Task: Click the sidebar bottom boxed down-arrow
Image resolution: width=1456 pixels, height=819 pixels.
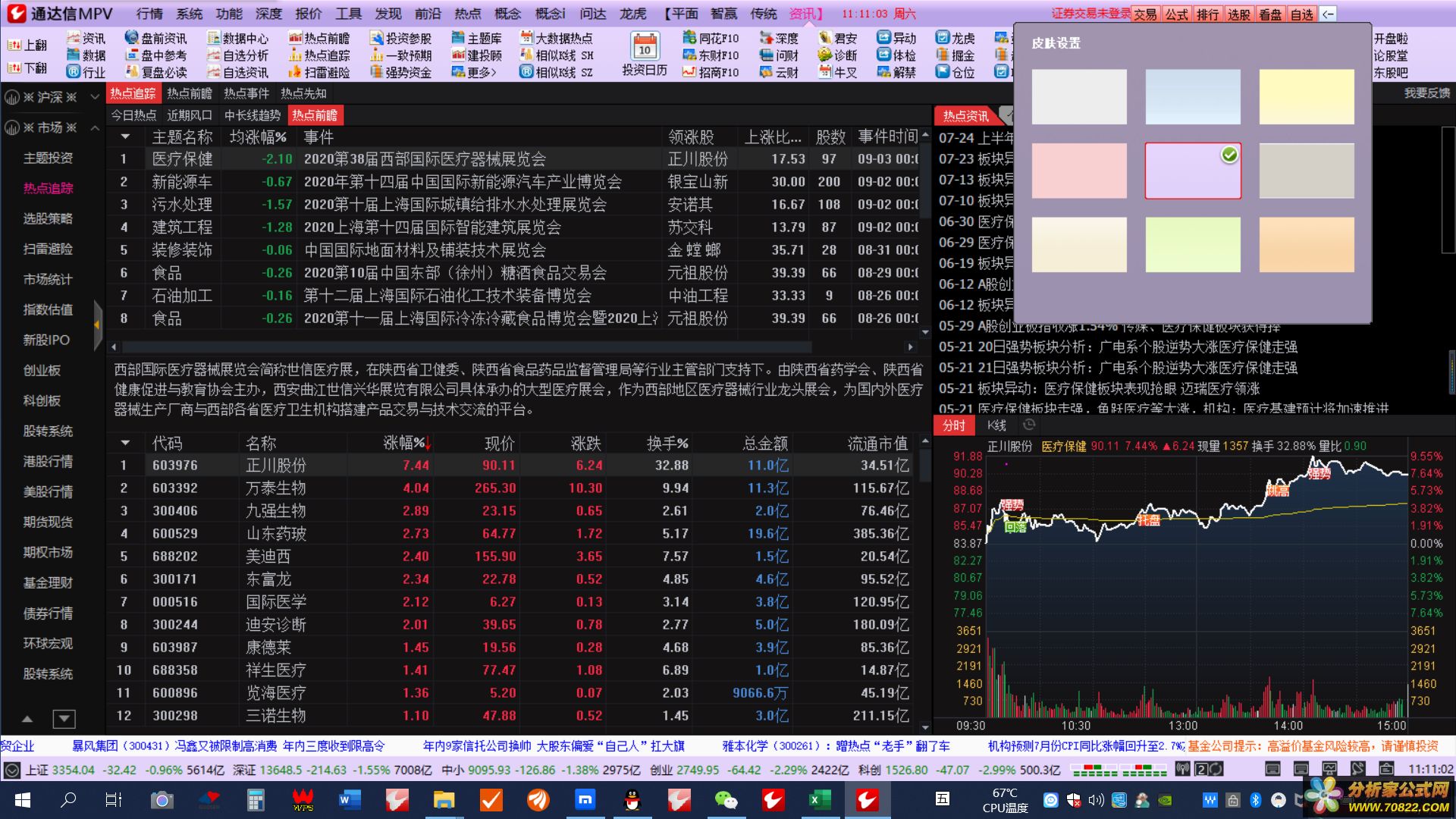Action: [x=64, y=718]
